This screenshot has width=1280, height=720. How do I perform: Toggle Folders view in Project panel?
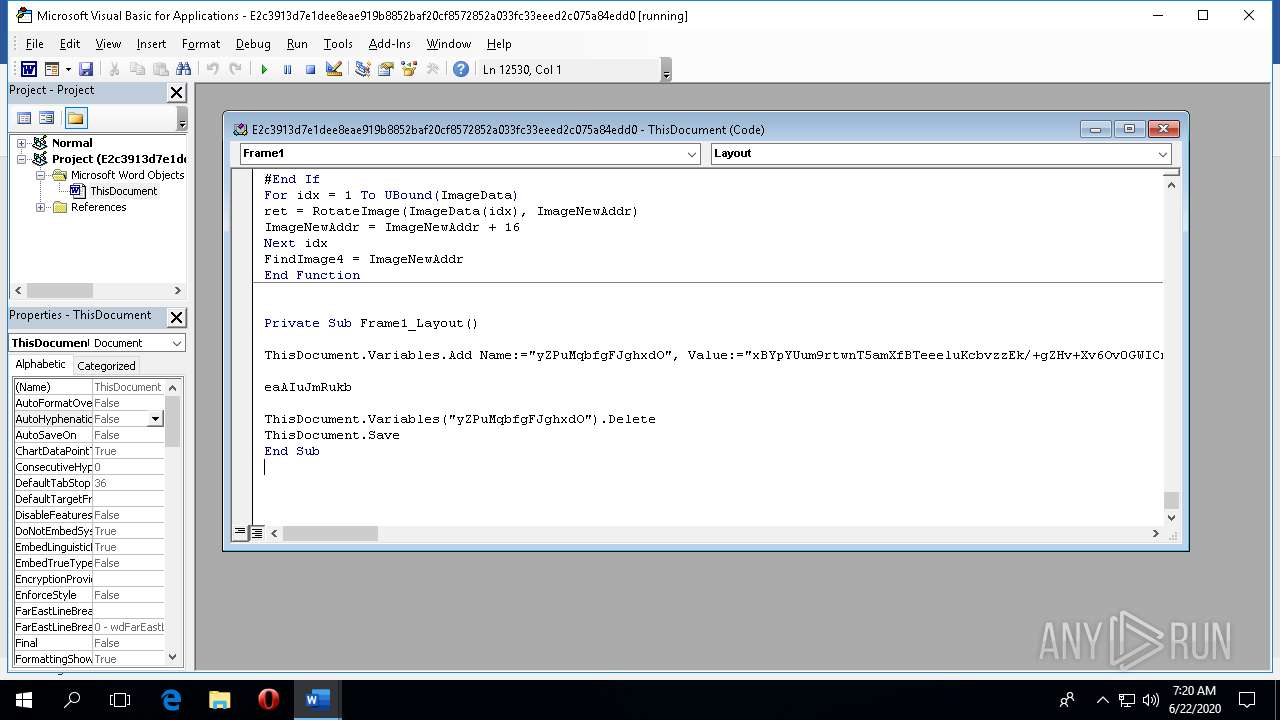pyautogui.click(x=76, y=118)
